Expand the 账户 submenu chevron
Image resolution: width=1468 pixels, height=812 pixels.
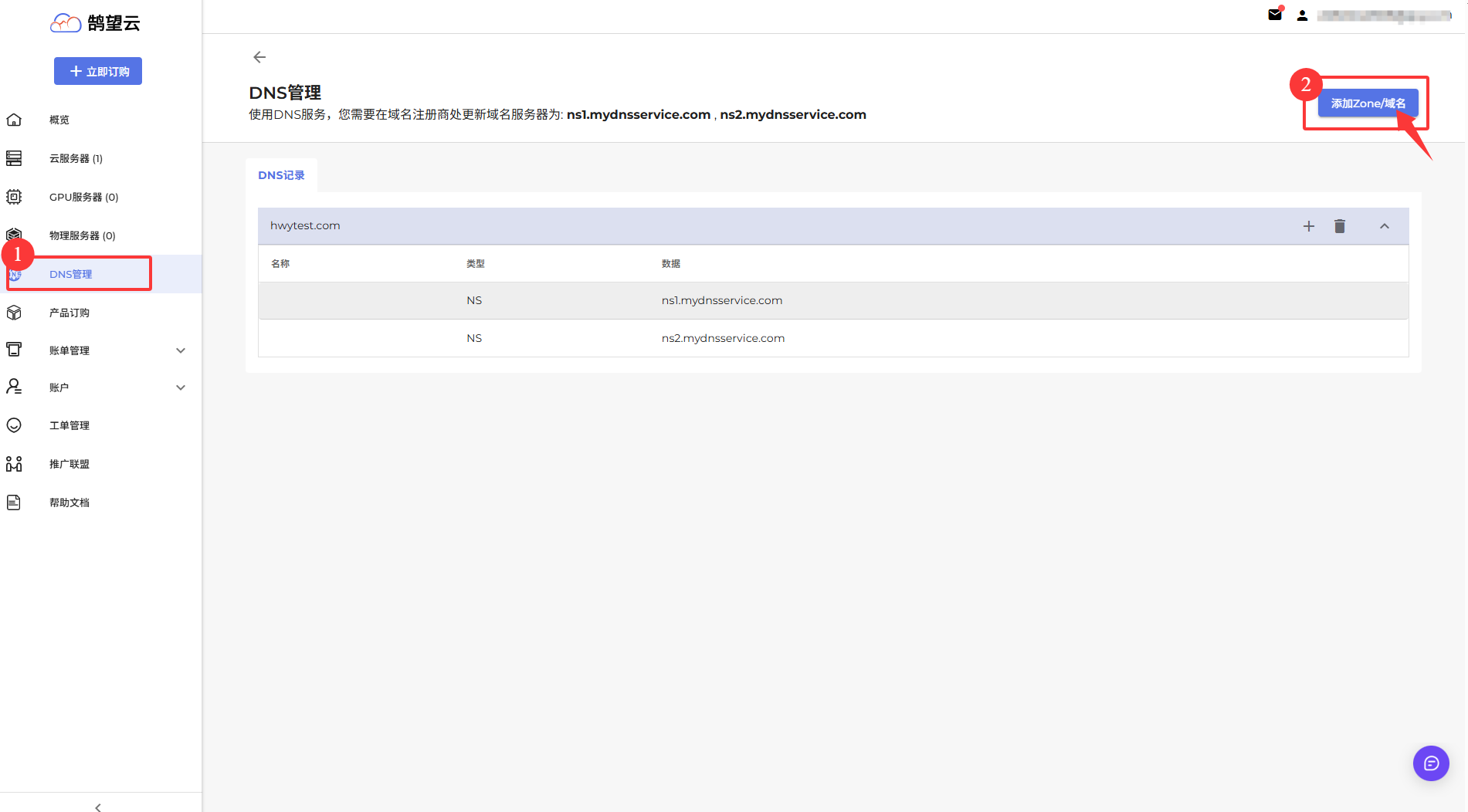[181, 387]
